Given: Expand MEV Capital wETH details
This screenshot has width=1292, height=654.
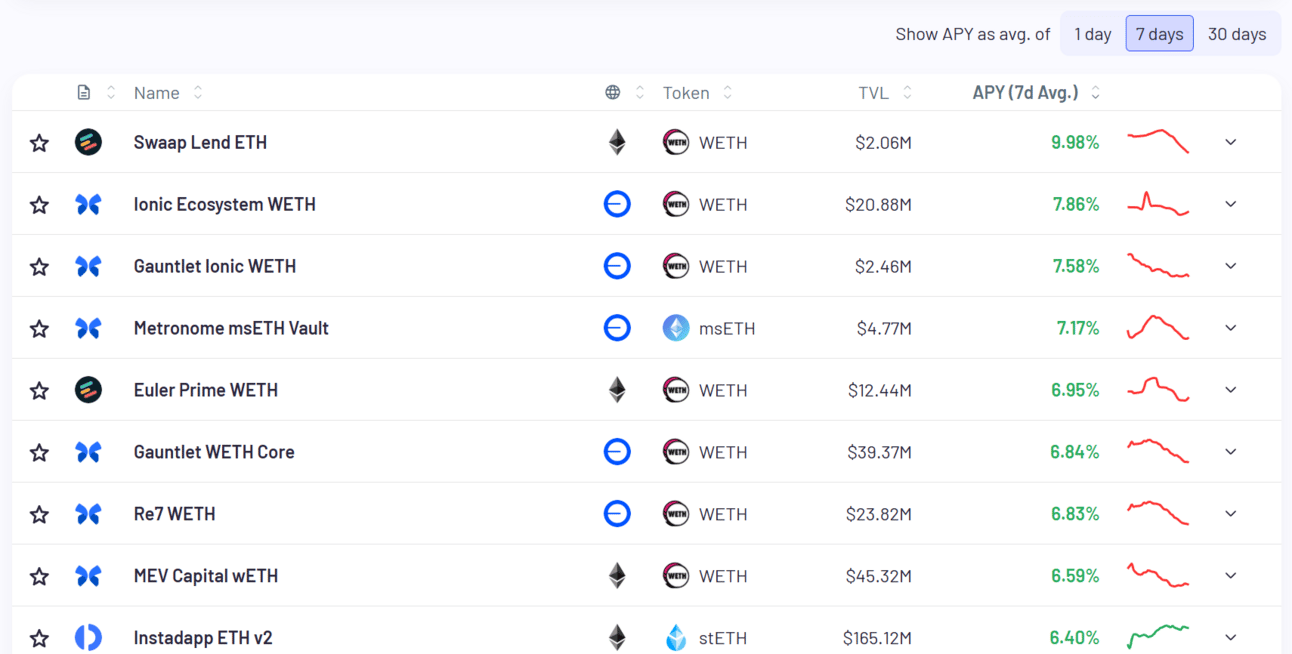Looking at the screenshot, I should click(x=1231, y=576).
